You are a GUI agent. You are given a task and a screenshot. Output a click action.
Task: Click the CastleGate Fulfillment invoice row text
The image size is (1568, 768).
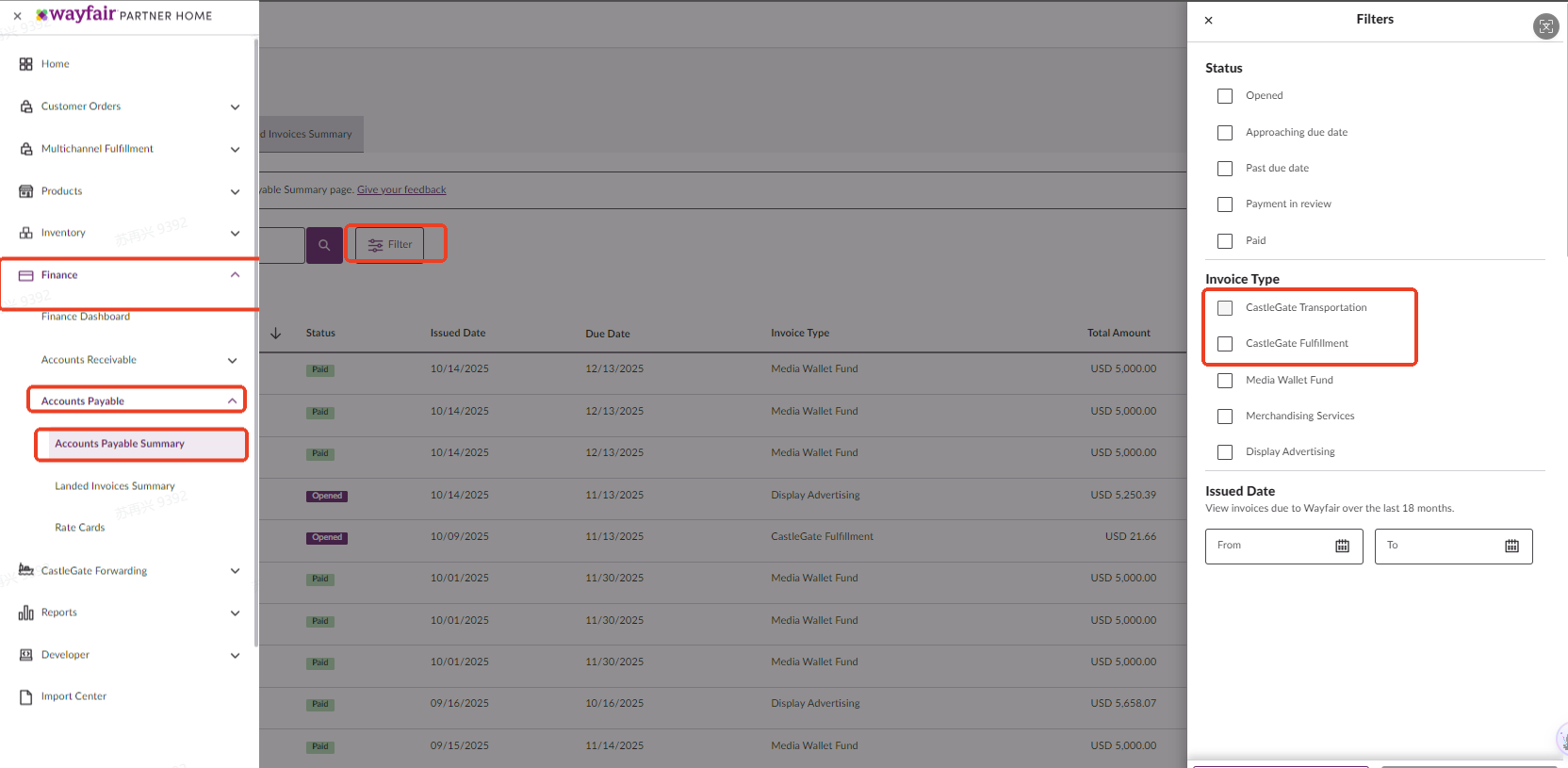click(822, 537)
